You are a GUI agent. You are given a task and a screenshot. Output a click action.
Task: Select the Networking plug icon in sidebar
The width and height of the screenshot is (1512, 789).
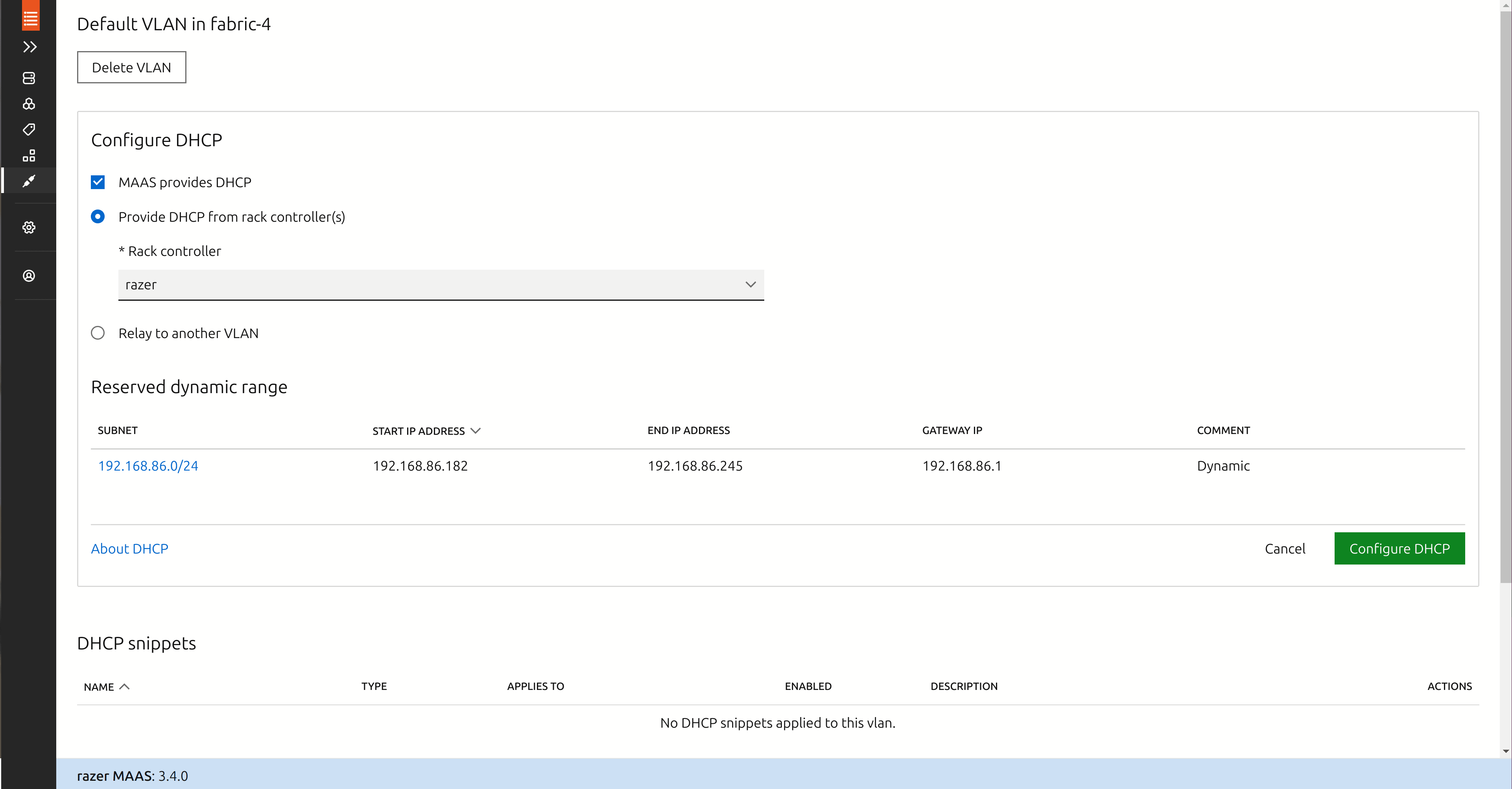coord(29,181)
